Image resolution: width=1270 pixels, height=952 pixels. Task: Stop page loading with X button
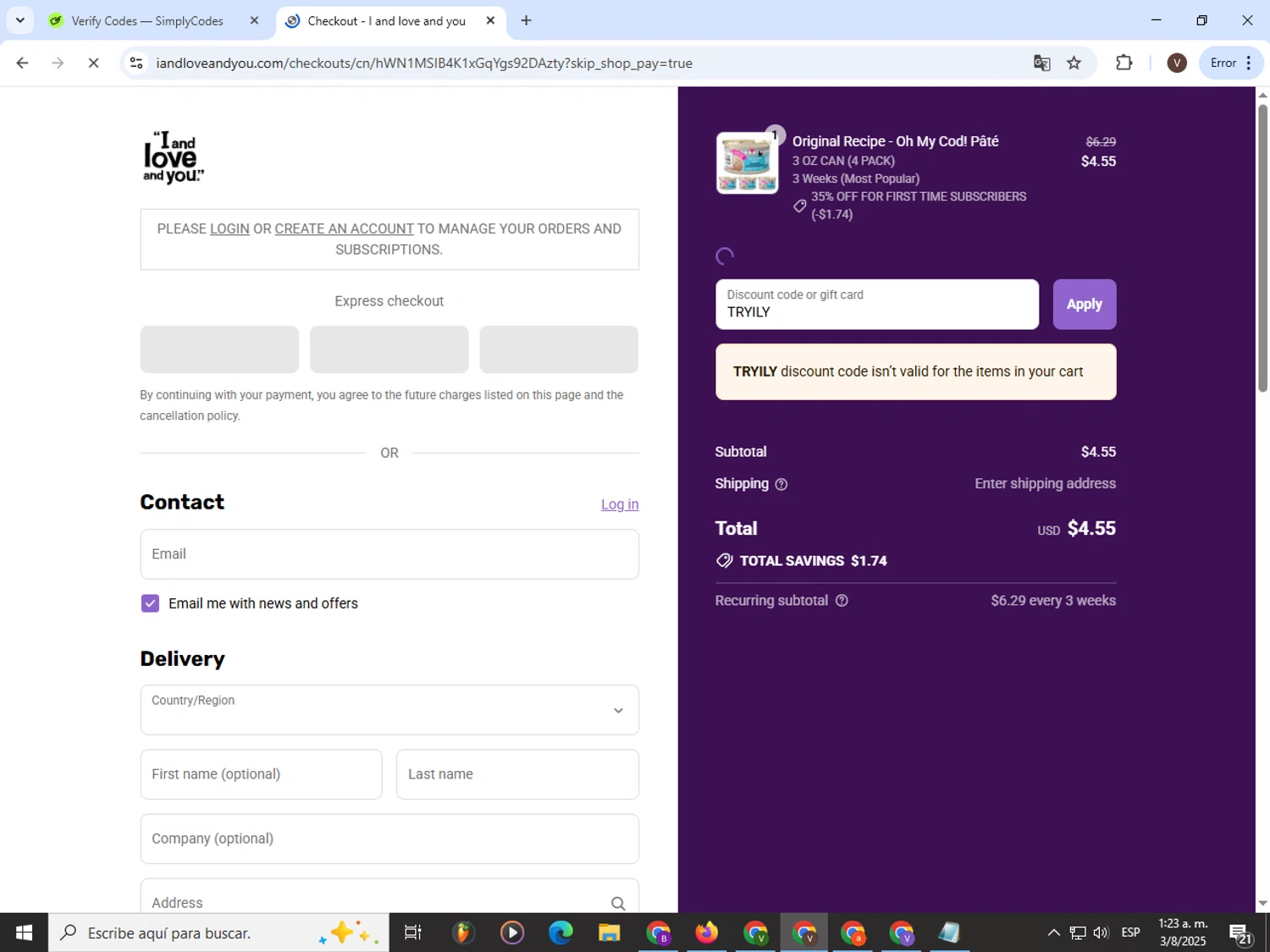coord(93,63)
